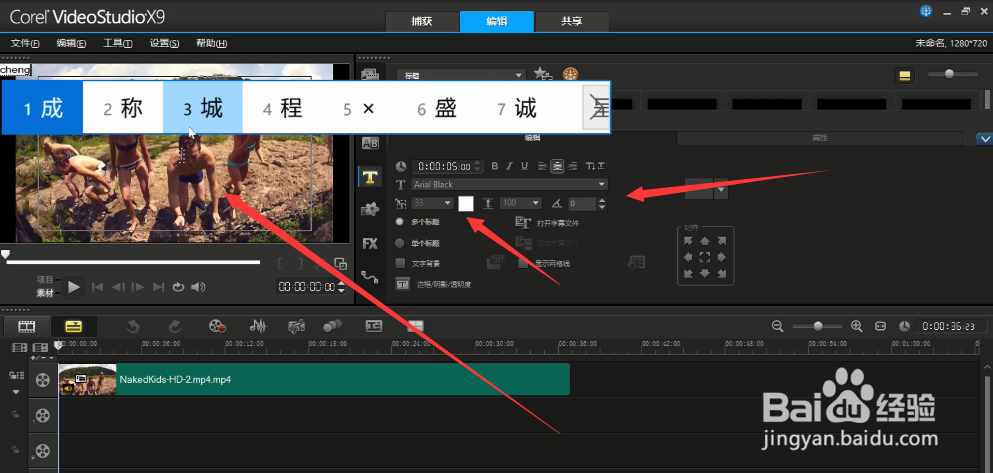The width and height of the screenshot is (993, 473).
Task: Switch to Storyboard view
Action: [x=26, y=327]
